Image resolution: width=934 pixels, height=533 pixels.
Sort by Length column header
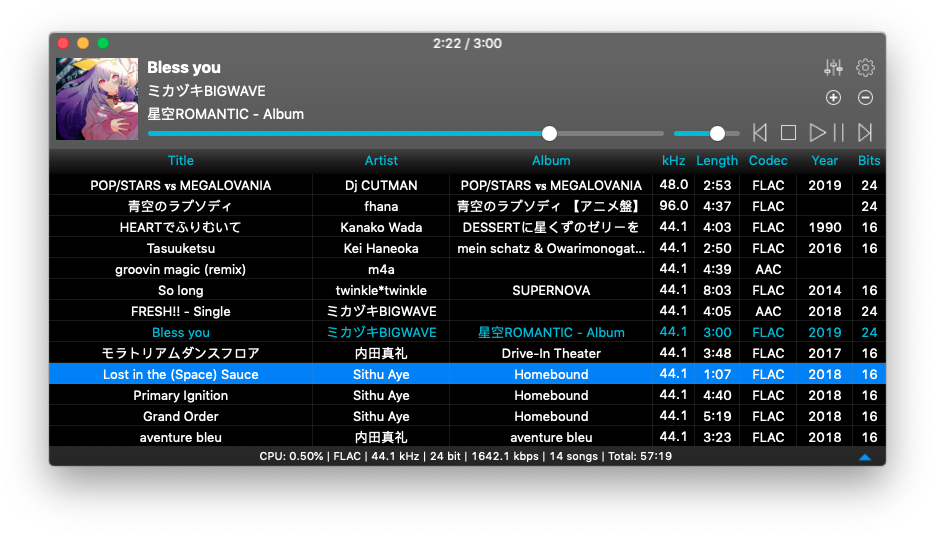click(717, 161)
